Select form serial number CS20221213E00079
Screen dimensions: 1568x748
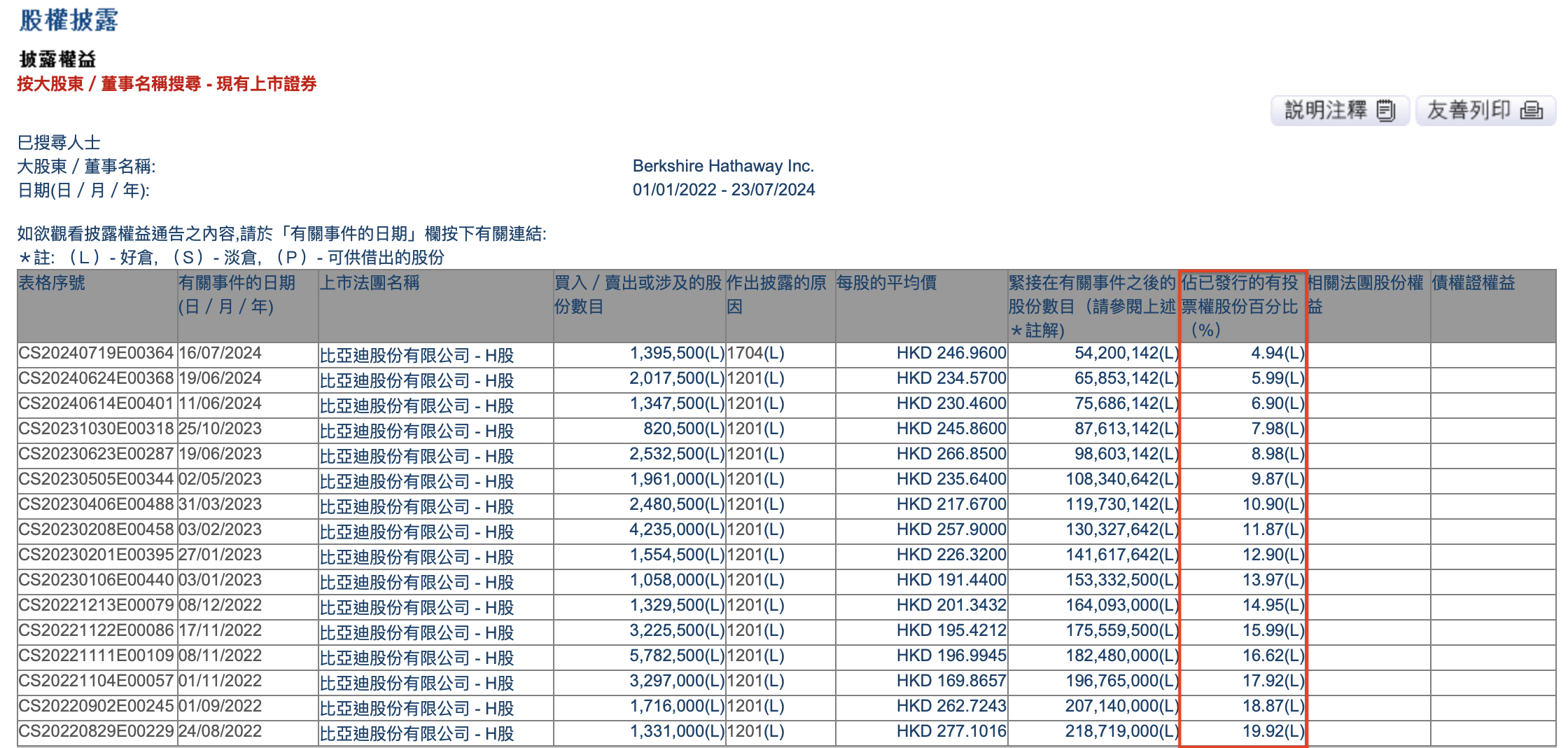coord(96,605)
